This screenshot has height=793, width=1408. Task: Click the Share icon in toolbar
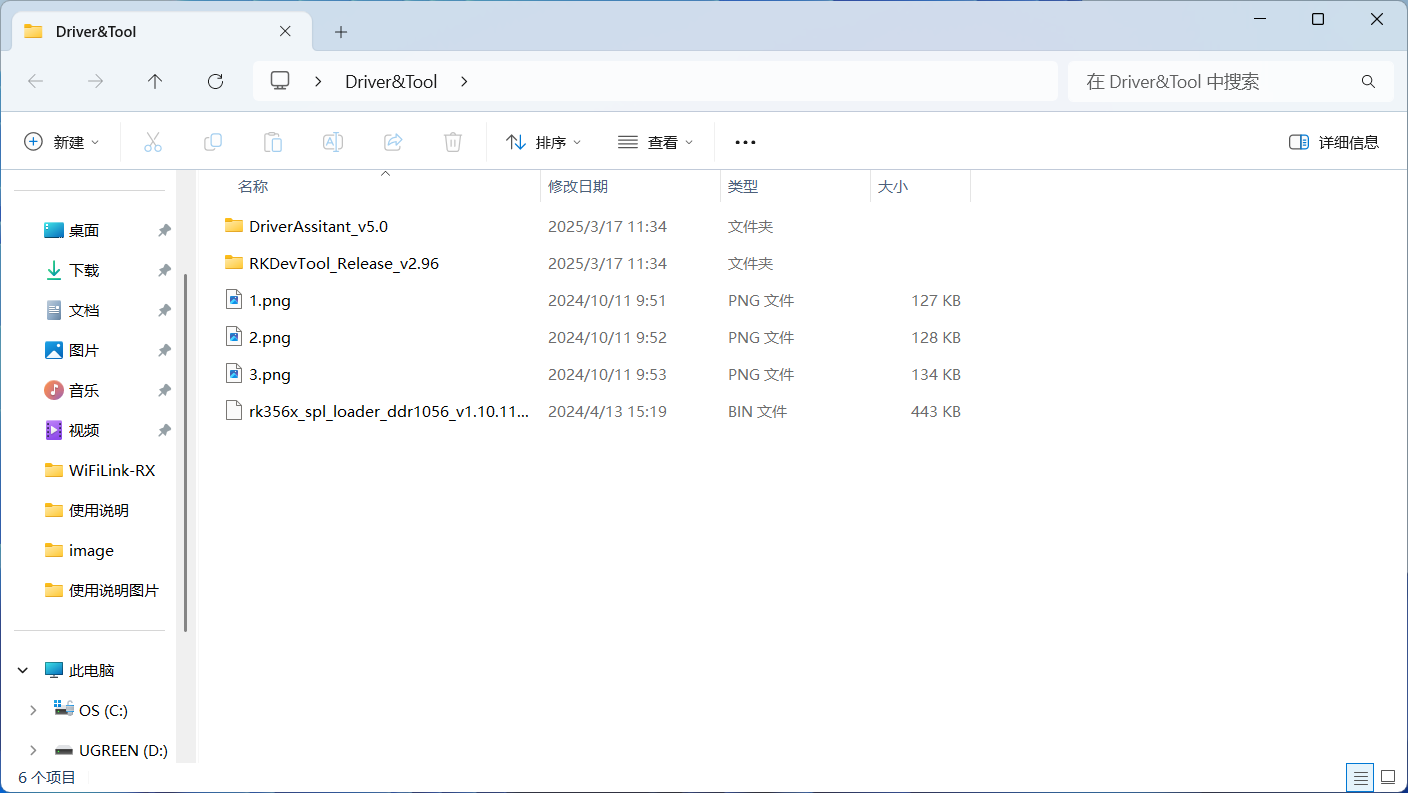coord(393,142)
